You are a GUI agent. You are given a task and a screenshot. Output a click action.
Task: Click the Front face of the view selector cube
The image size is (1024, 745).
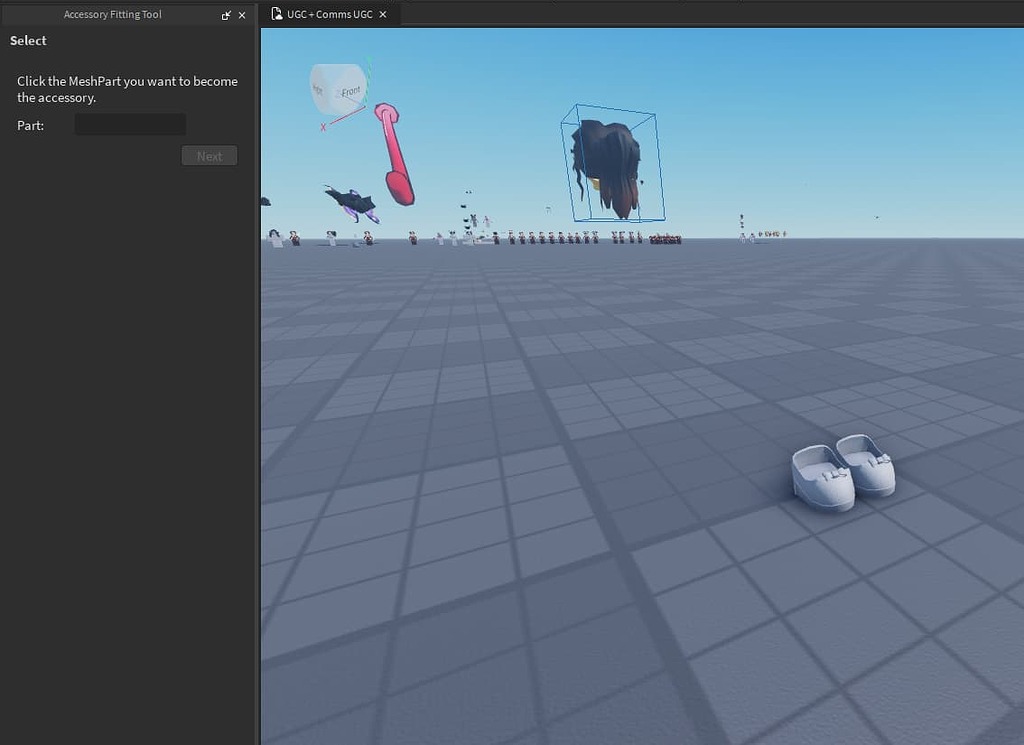(x=351, y=91)
